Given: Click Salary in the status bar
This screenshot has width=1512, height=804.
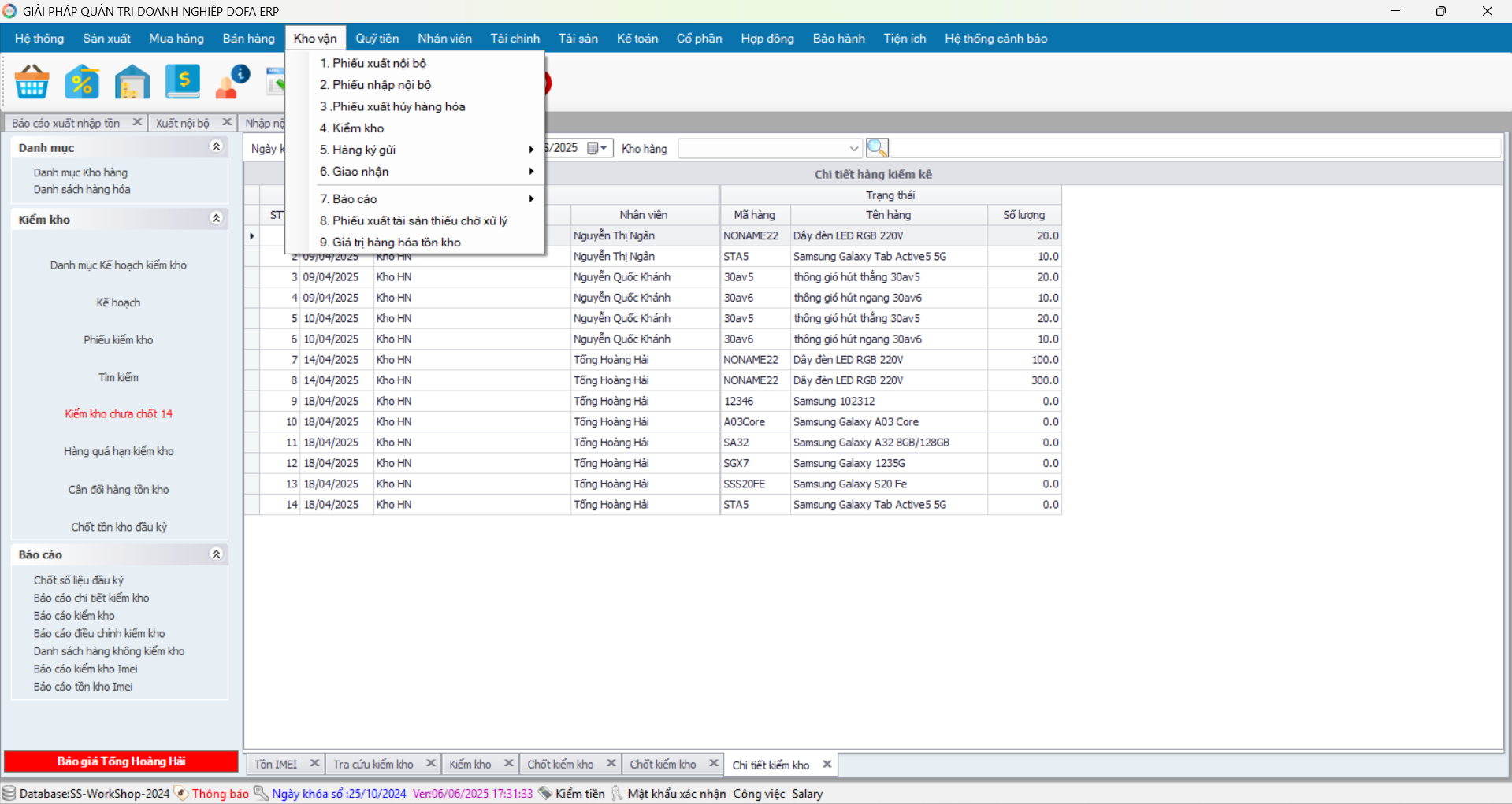Looking at the screenshot, I should [807, 794].
